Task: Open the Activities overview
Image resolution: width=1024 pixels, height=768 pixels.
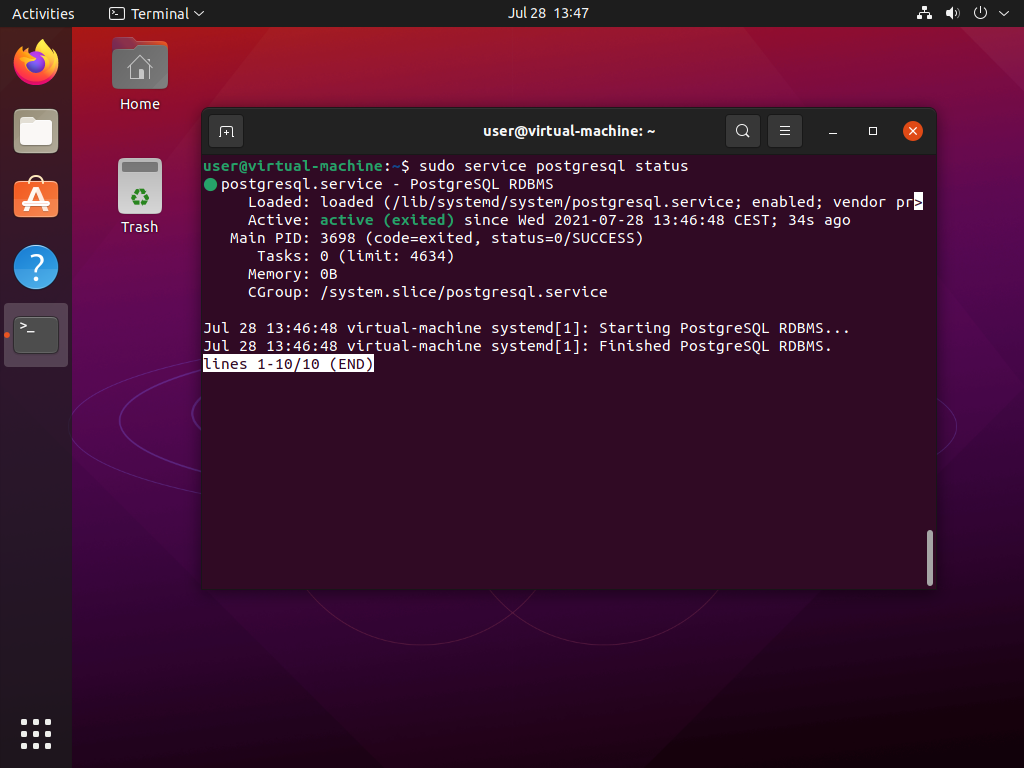Action: (x=43, y=14)
